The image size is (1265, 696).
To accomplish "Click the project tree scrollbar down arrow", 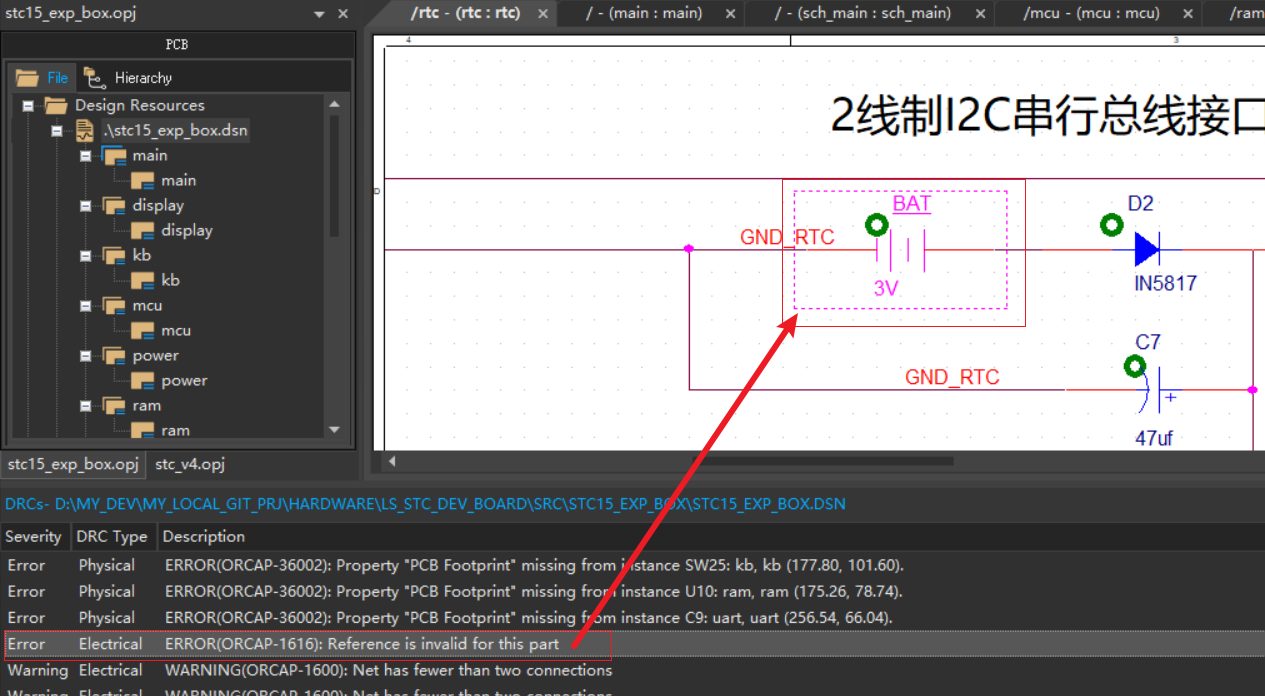I will [334, 430].
